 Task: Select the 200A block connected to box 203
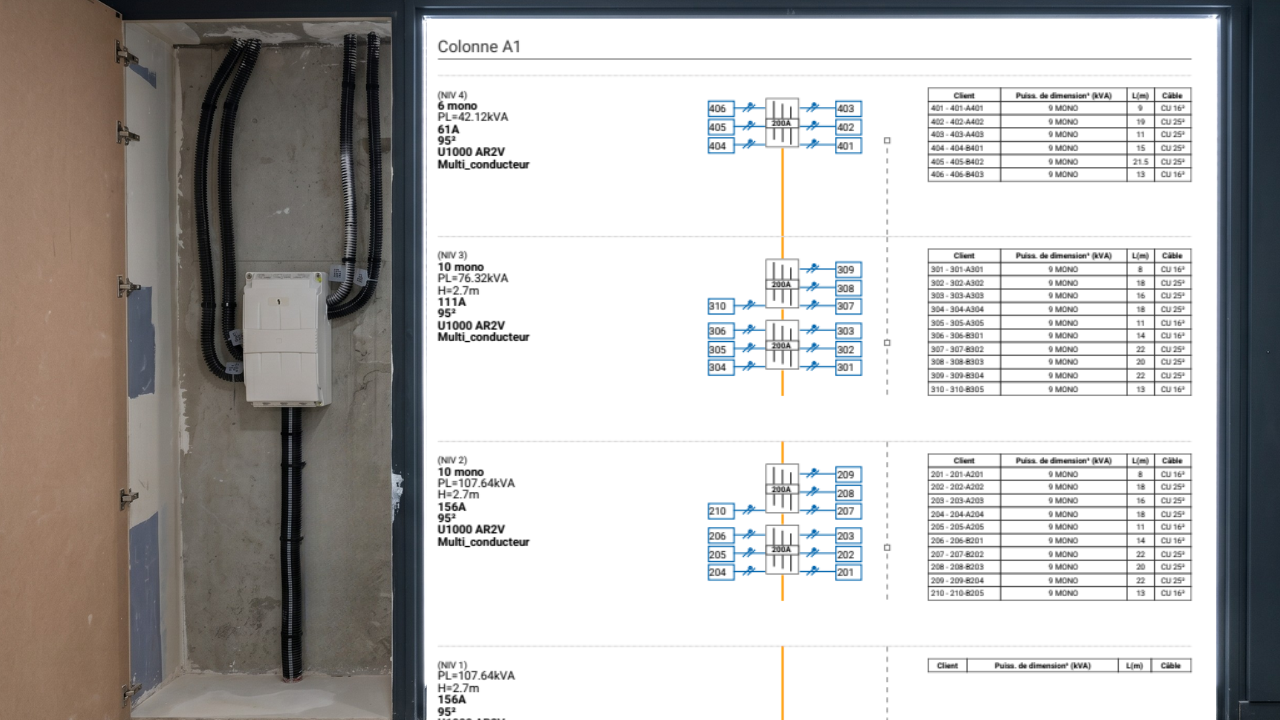[x=782, y=549]
